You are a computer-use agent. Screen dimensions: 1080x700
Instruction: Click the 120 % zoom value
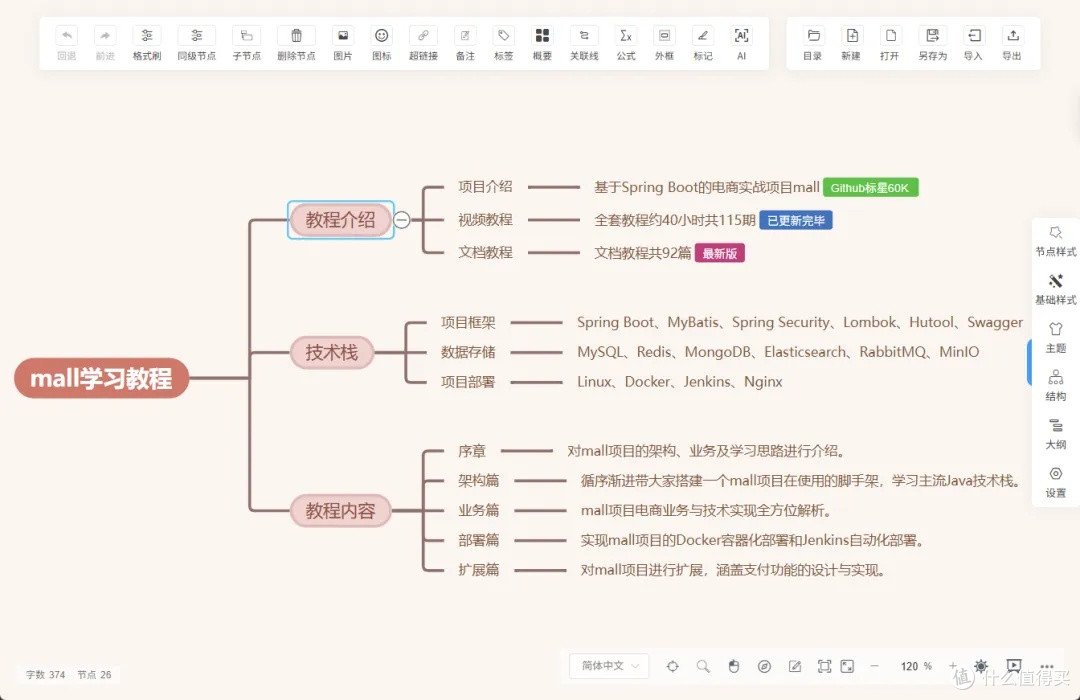point(916,666)
